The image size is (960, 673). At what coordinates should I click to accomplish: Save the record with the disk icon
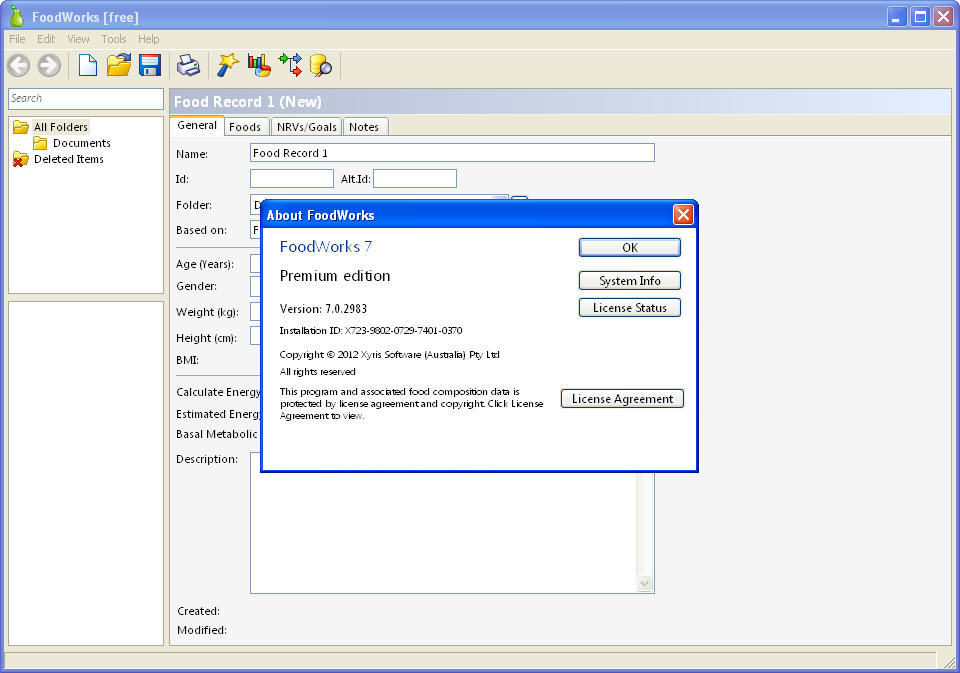coord(150,64)
